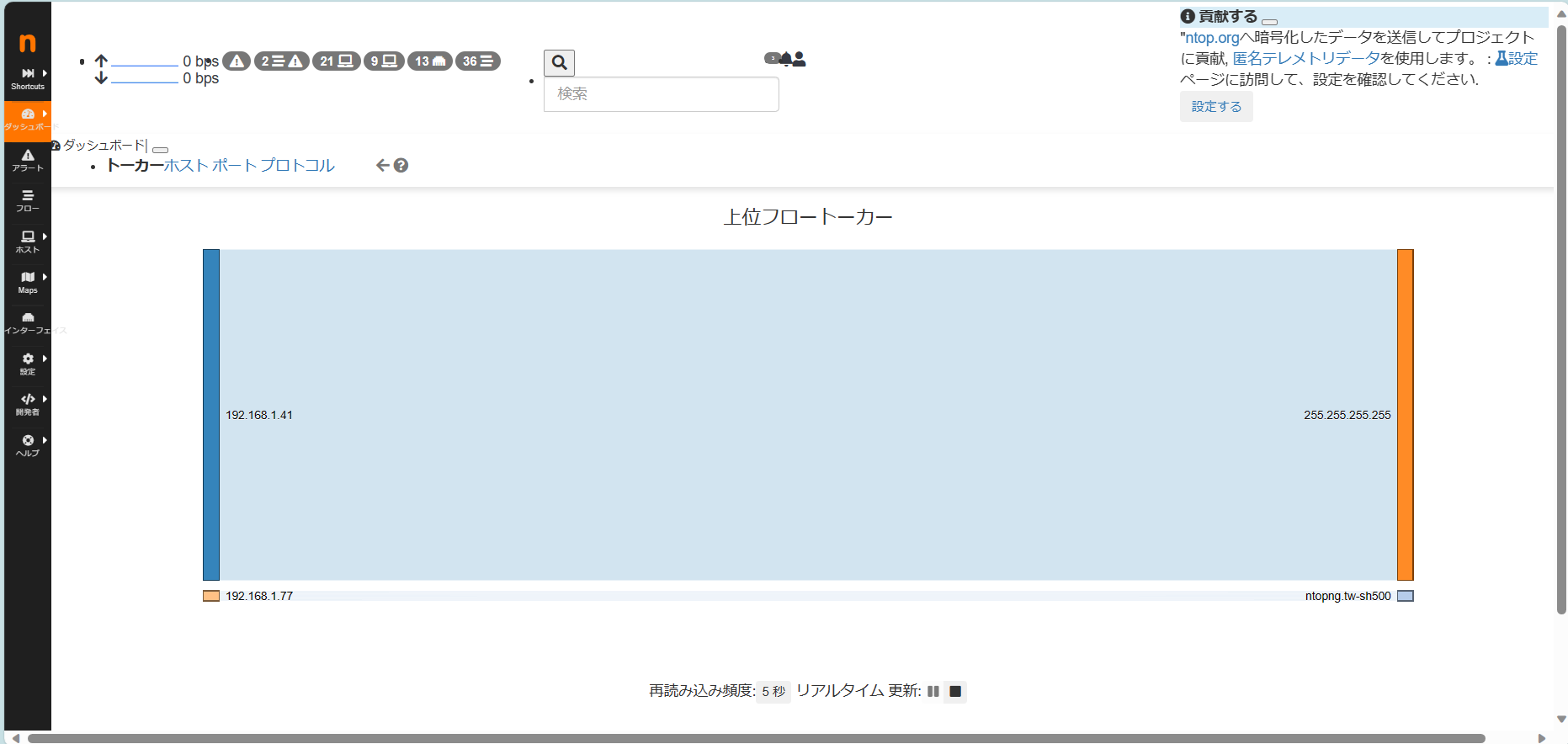Image resolution: width=1568 pixels, height=744 pixels.
Task: Click the 36 flows badge
Action: click(x=477, y=61)
